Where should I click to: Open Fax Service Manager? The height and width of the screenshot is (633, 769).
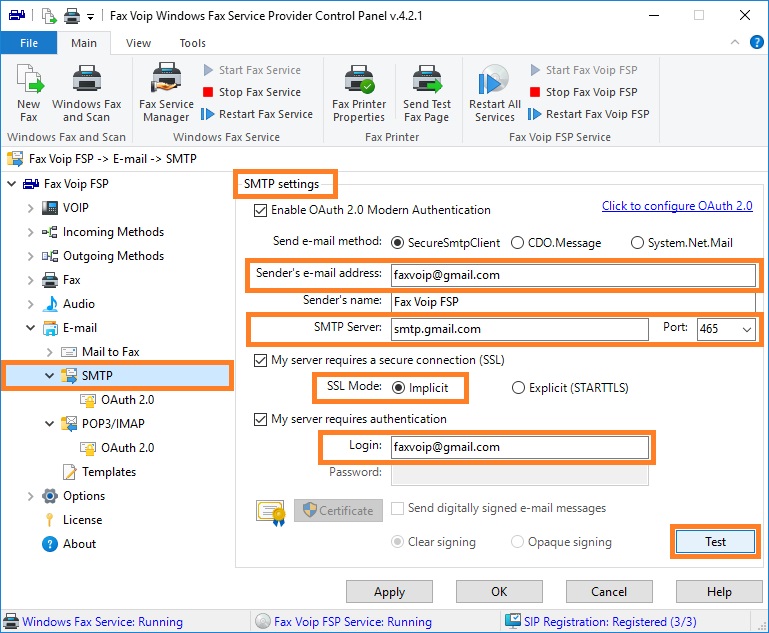166,93
